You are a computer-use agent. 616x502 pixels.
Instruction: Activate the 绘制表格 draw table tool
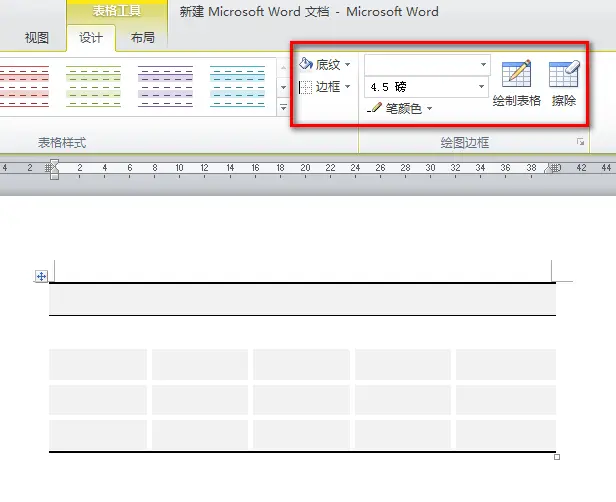click(517, 83)
